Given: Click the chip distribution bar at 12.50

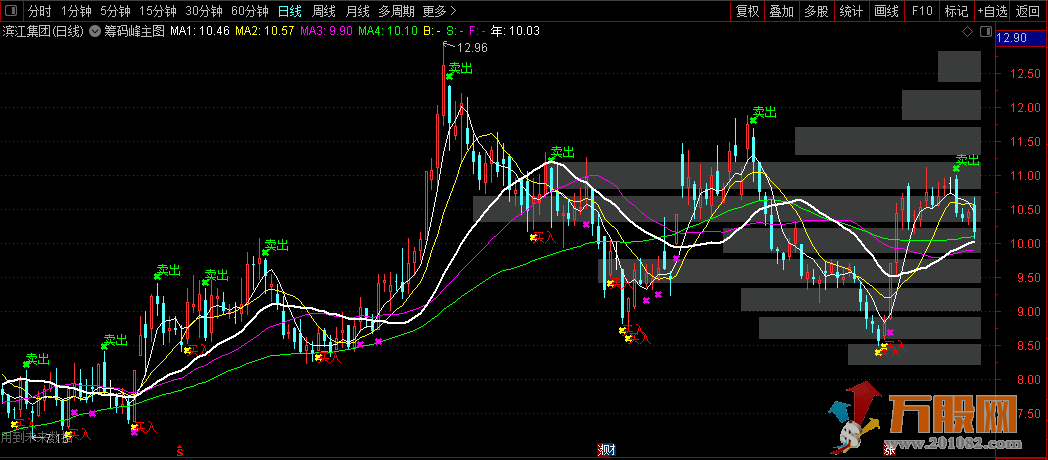Looking at the screenshot, I should point(958,66).
